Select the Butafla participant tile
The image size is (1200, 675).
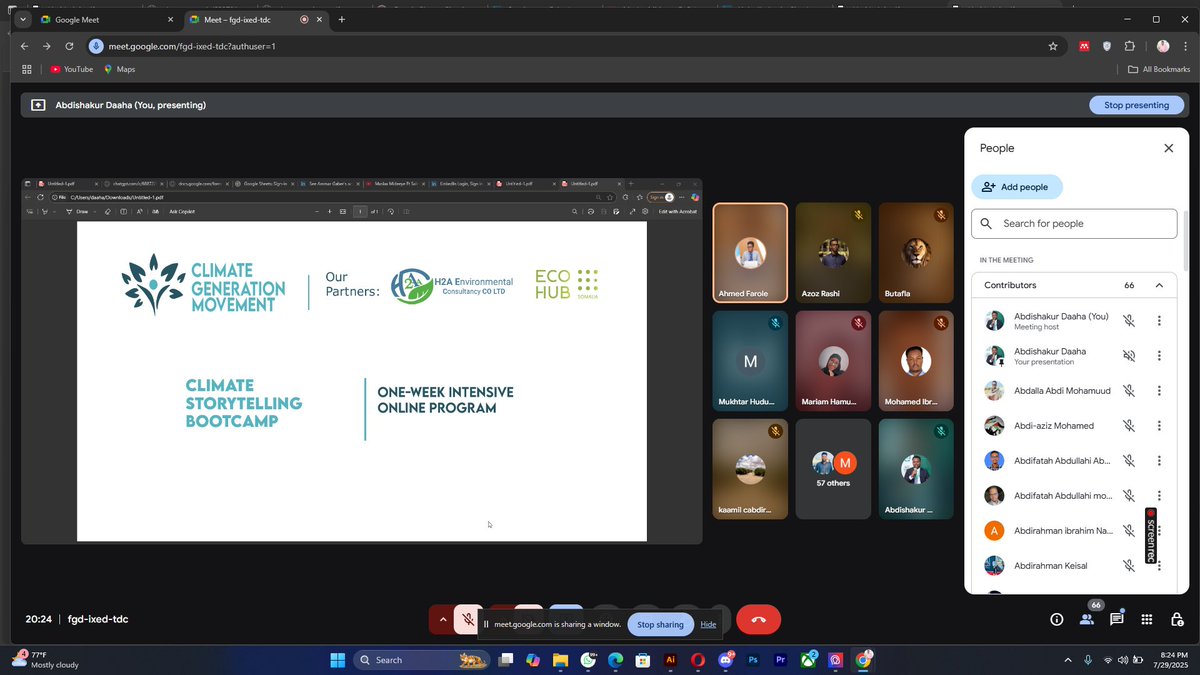coord(916,253)
